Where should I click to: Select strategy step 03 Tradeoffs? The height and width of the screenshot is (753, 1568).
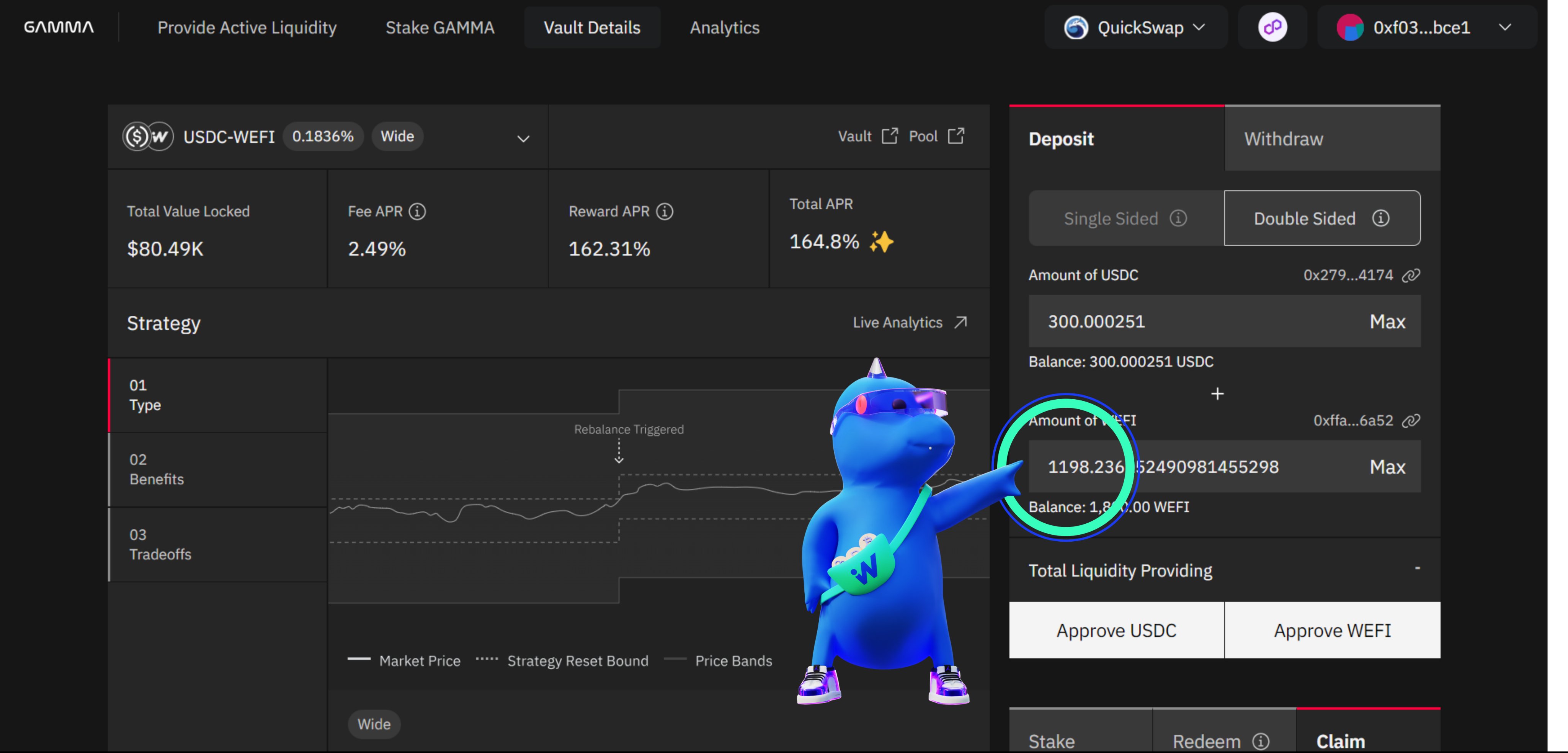point(218,544)
